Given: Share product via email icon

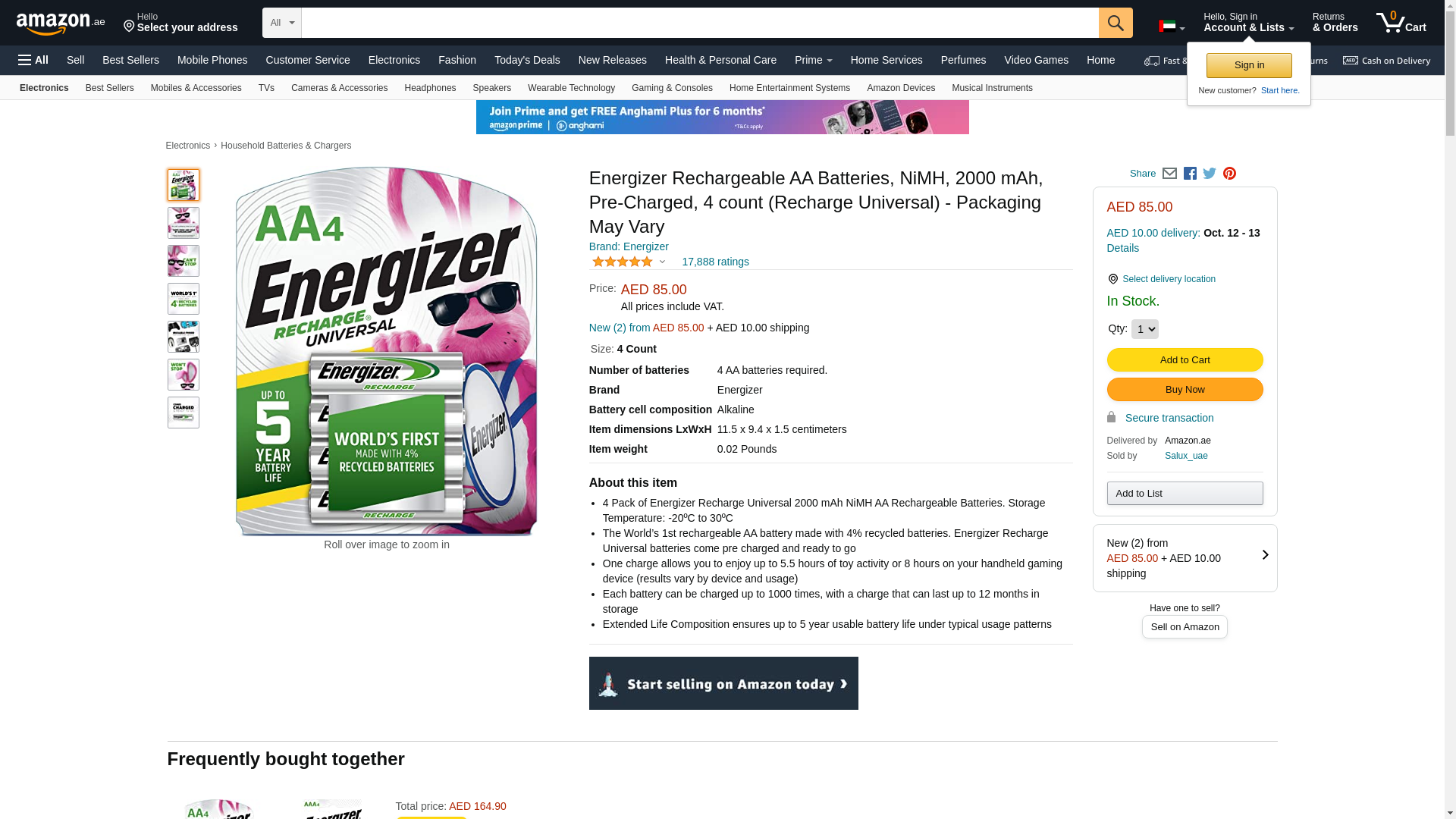Looking at the screenshot, I should click(1169, 174).
